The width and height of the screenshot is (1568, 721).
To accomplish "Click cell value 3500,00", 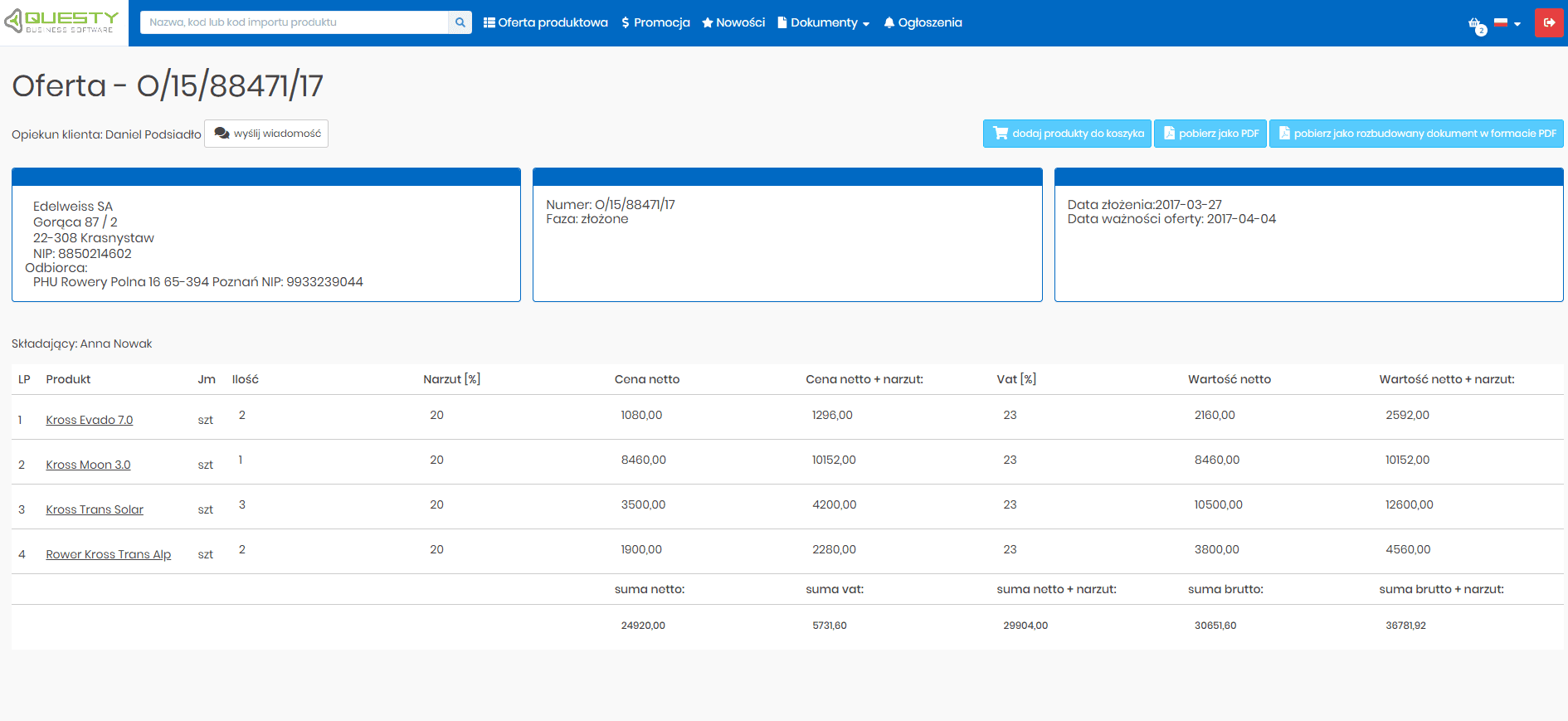I will (x=643, y=504).
